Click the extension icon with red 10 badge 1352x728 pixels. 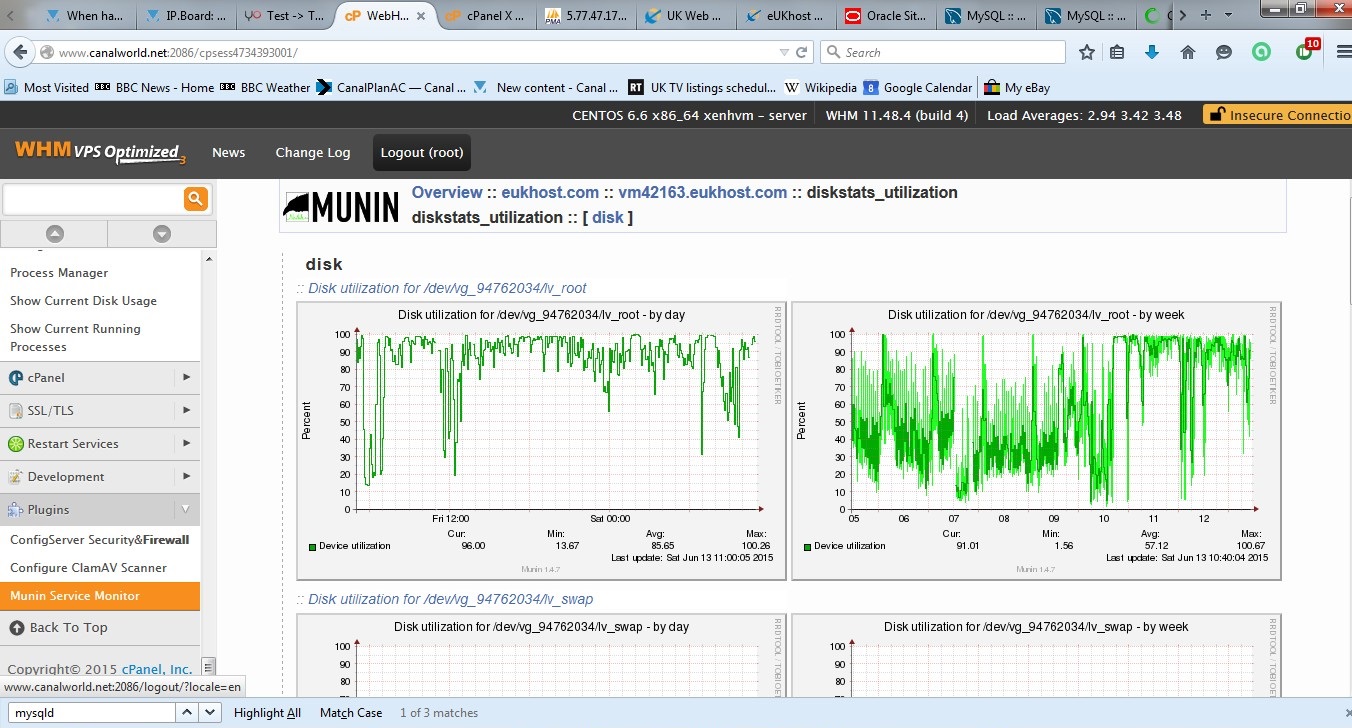(x=1306, y=50)
